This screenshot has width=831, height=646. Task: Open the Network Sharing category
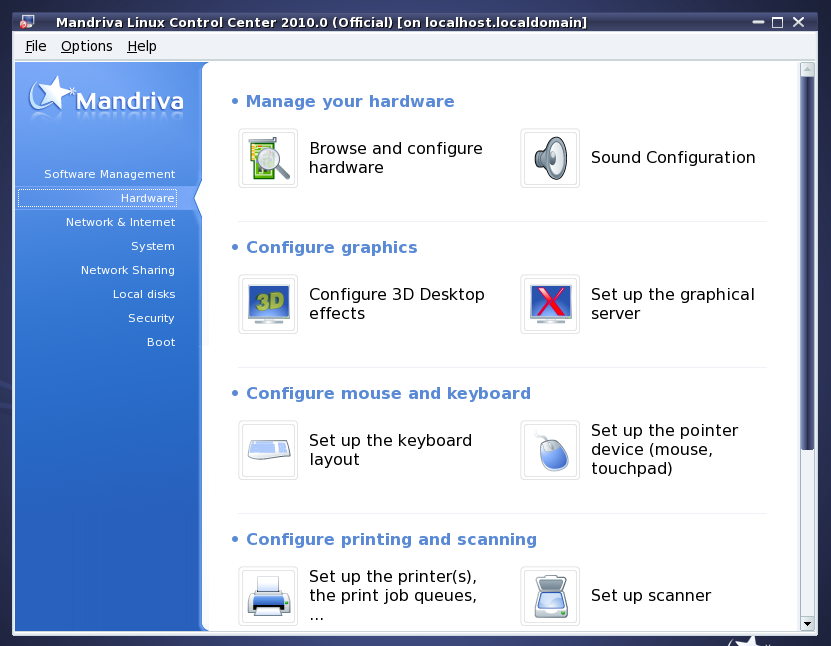pos(128,270)
